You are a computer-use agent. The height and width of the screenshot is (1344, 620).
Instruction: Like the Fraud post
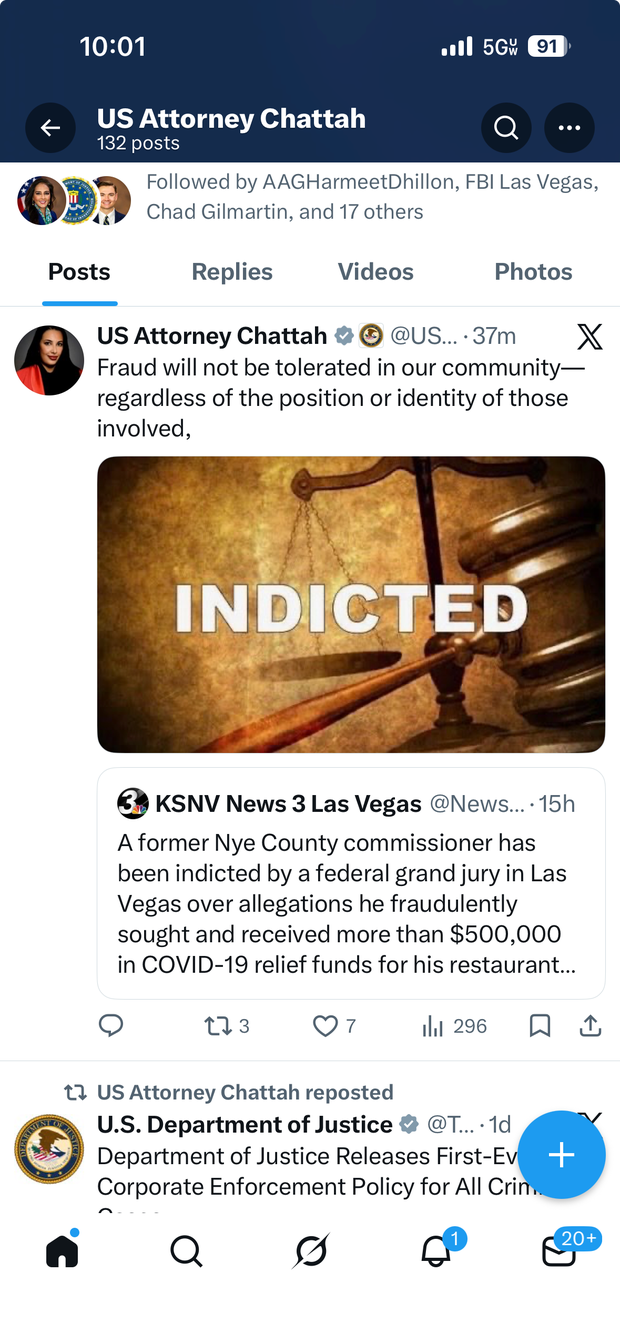[x=326, y=1025]
